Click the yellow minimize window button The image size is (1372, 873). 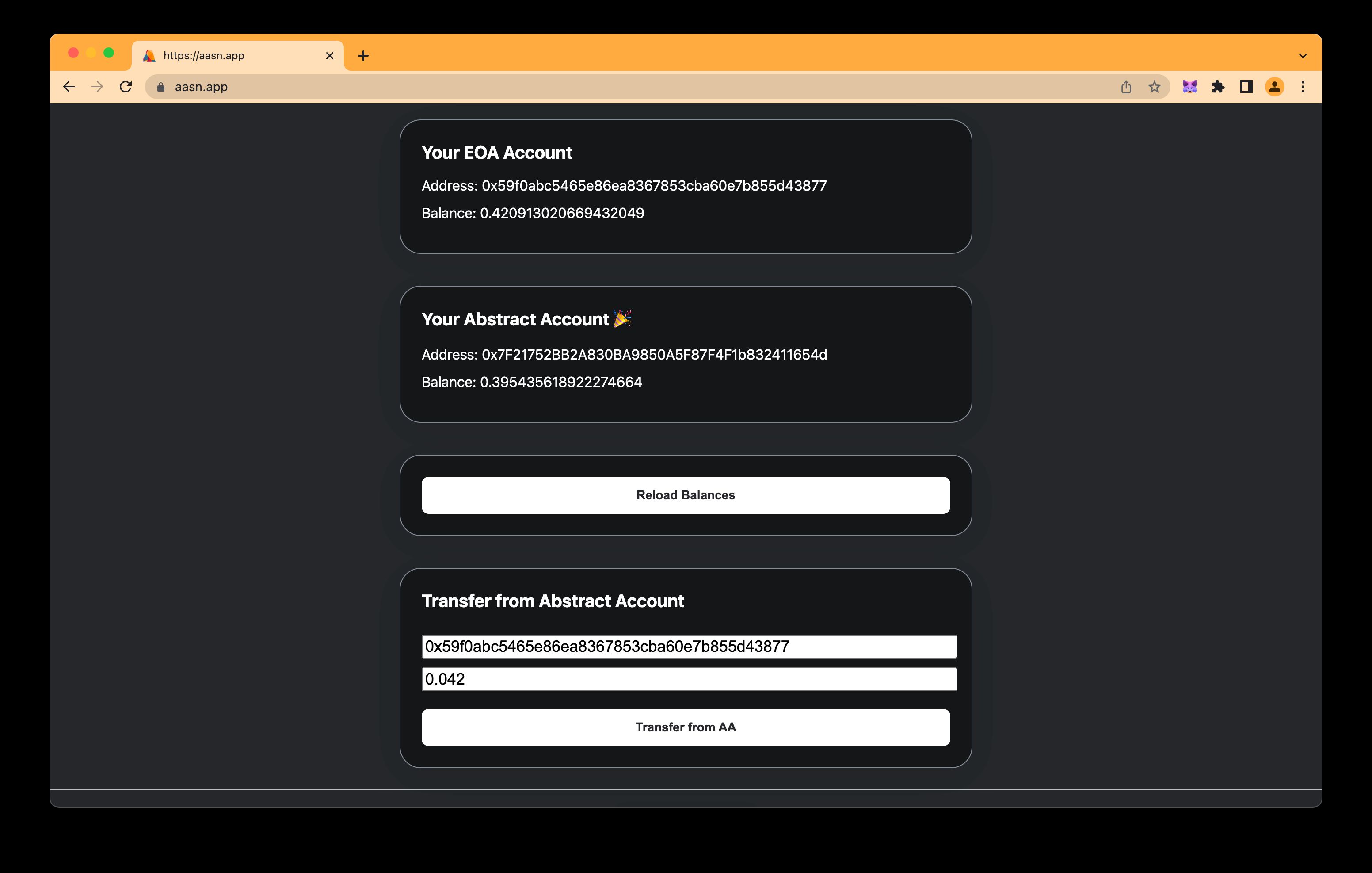point(91,53)
